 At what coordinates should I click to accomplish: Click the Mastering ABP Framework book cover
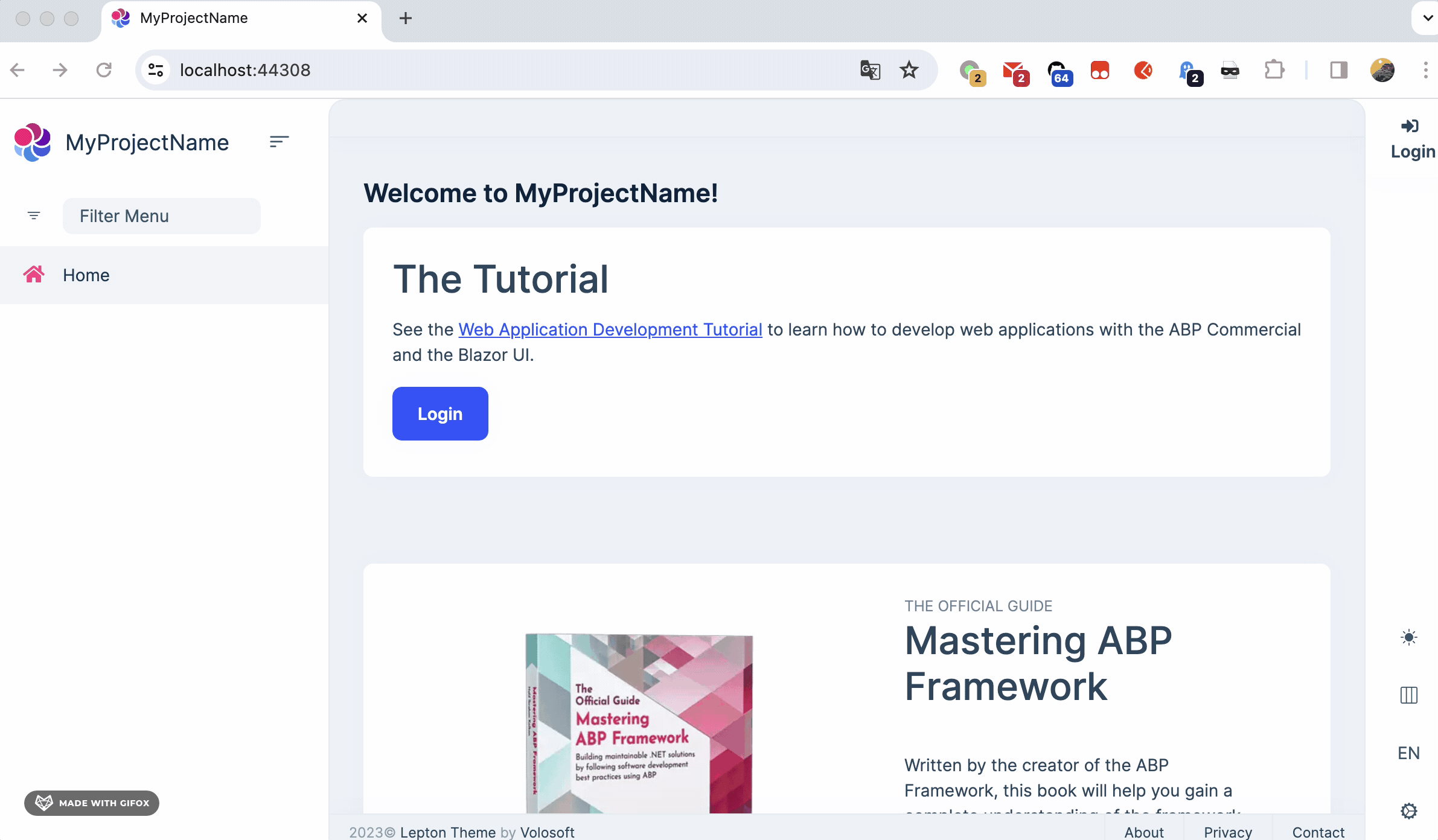[x=639, y=723]
